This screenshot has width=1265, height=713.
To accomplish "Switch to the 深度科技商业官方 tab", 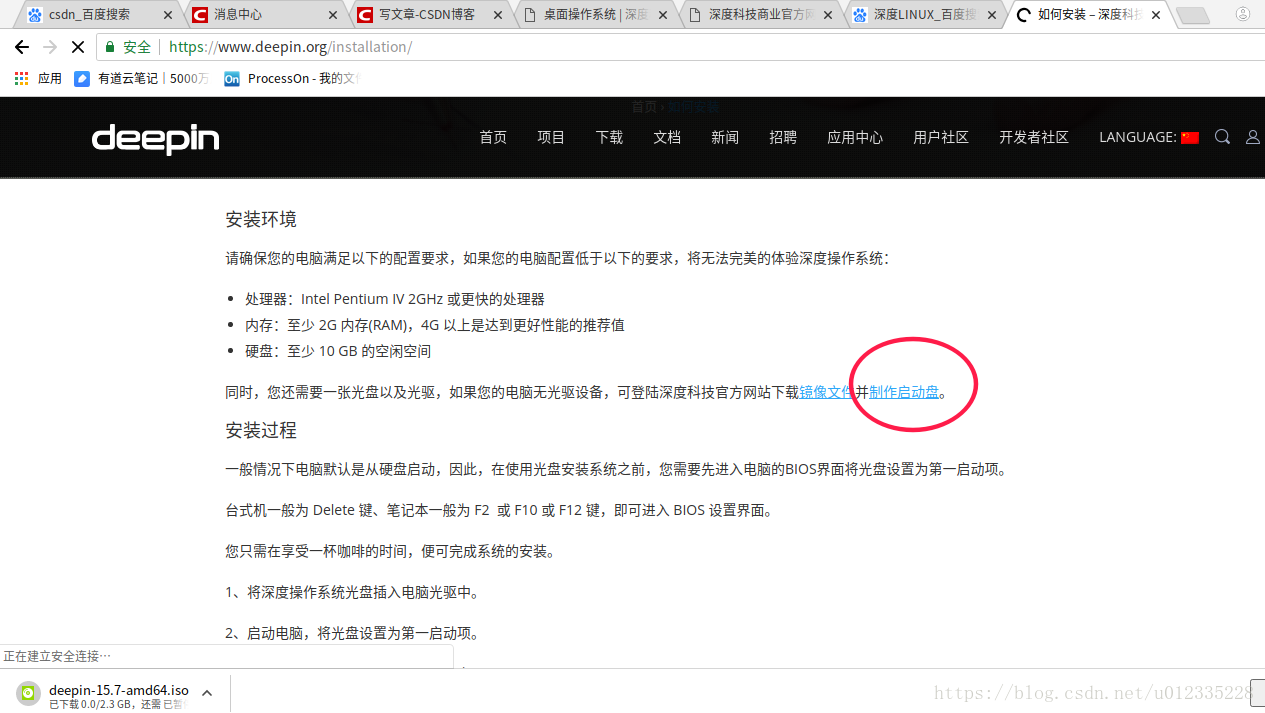I will [x=761, y=15].
